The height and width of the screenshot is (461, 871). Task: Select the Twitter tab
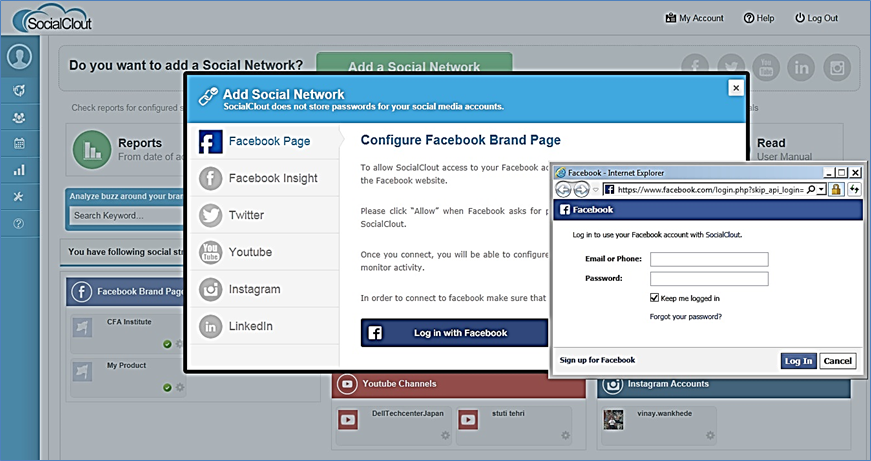click(265, 215)
